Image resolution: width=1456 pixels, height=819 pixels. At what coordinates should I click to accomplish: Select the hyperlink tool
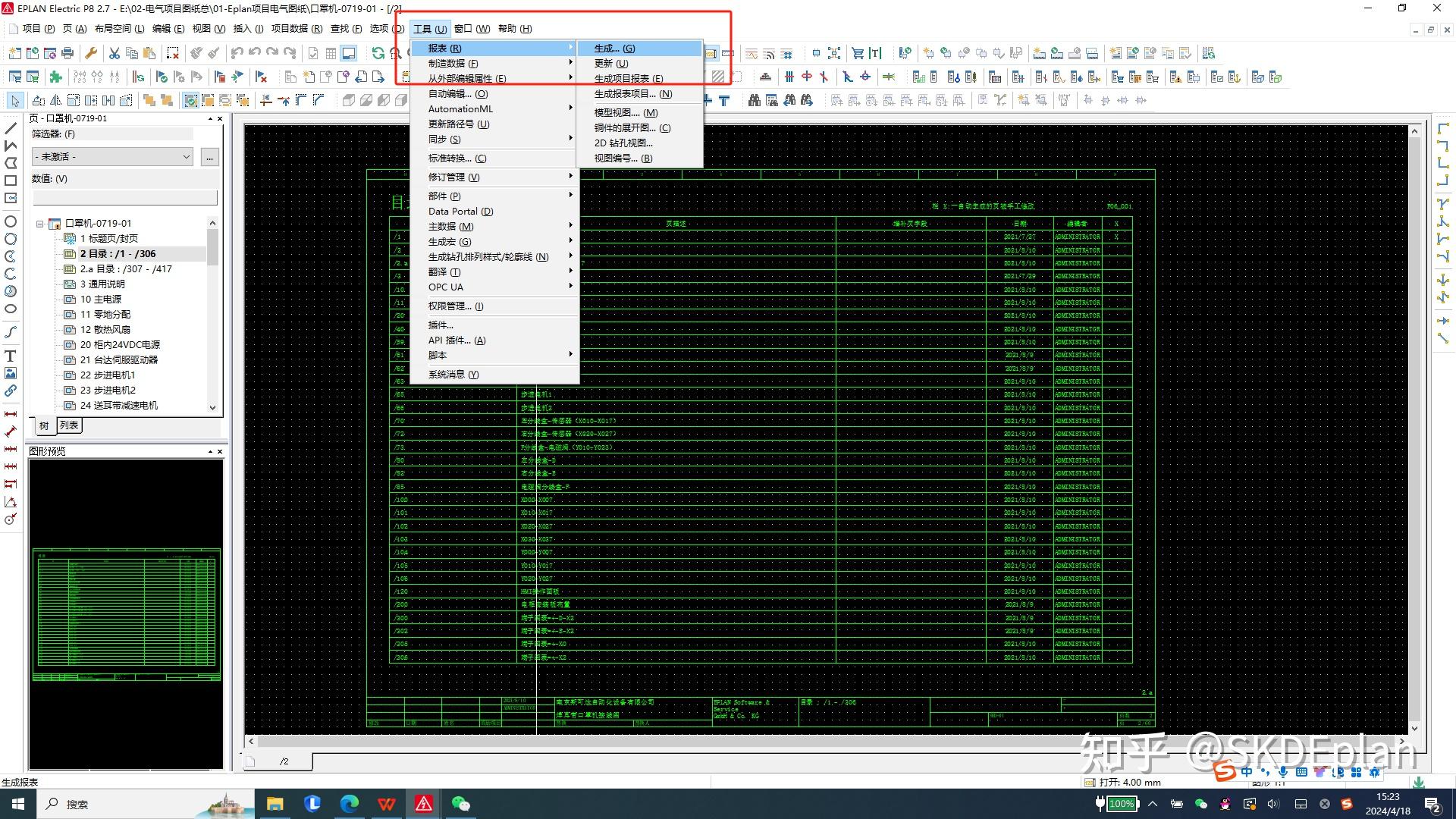[x=11, y=391]
